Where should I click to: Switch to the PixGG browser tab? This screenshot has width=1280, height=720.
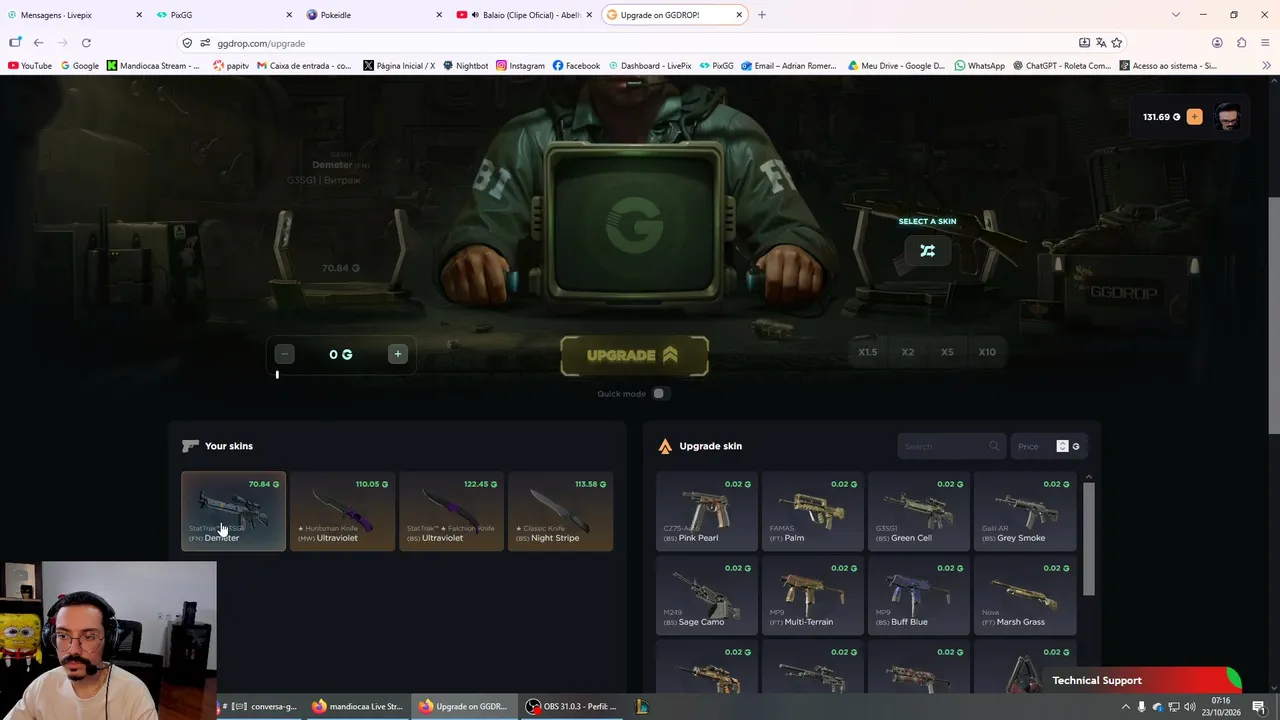tap(225, 15)
